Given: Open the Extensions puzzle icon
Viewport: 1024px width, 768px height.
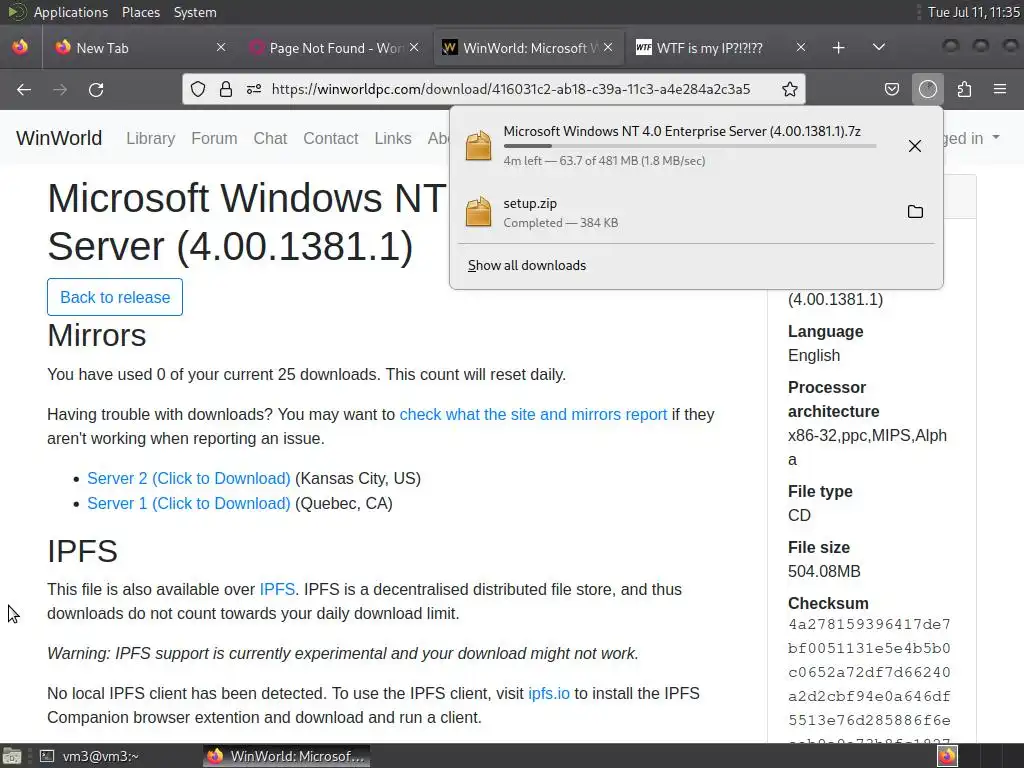Looking at the screenshot, I should click(x=964, y=89).
